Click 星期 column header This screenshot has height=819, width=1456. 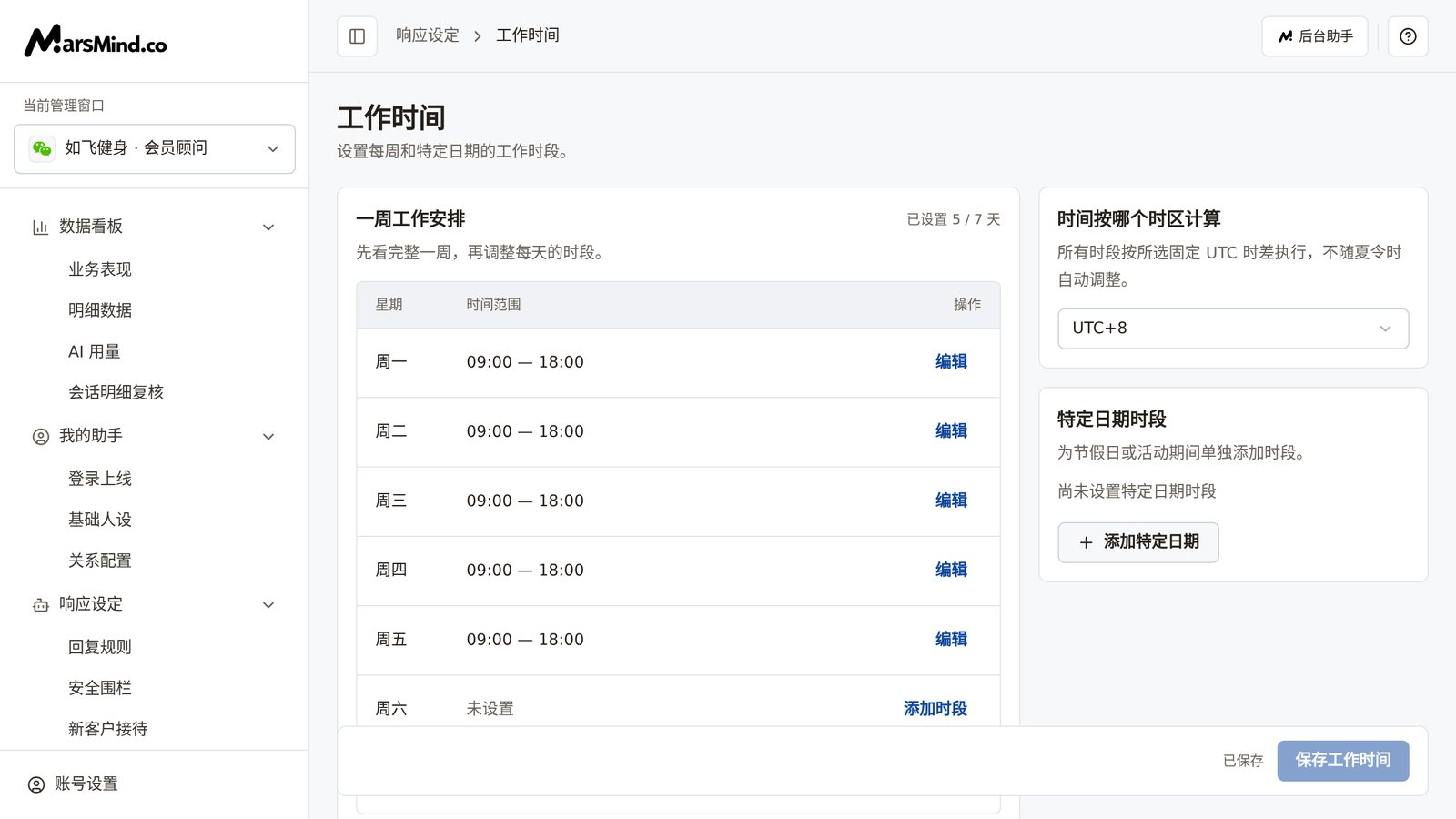tap(389, 305)
